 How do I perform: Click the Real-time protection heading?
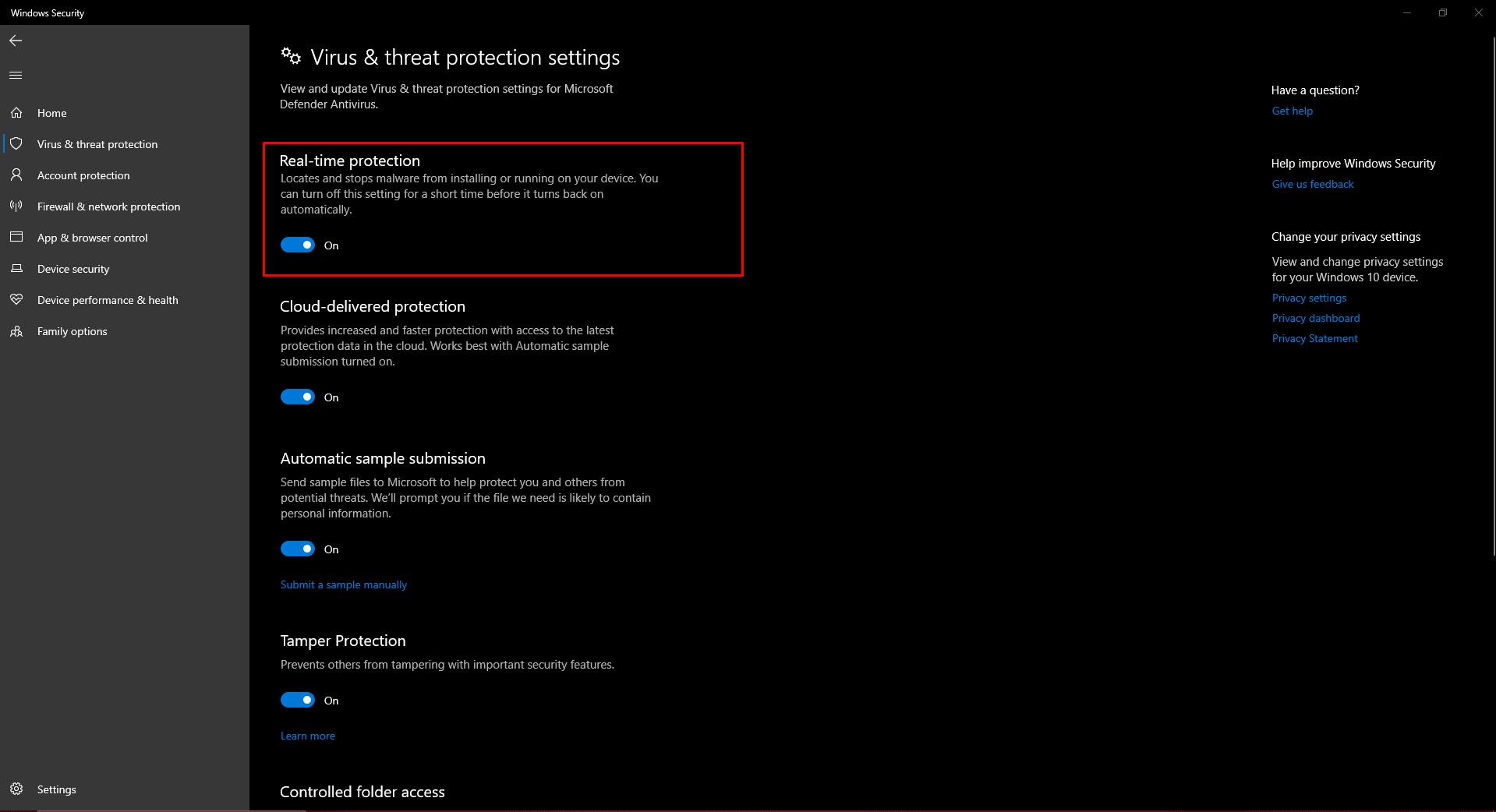pos(350,161)
